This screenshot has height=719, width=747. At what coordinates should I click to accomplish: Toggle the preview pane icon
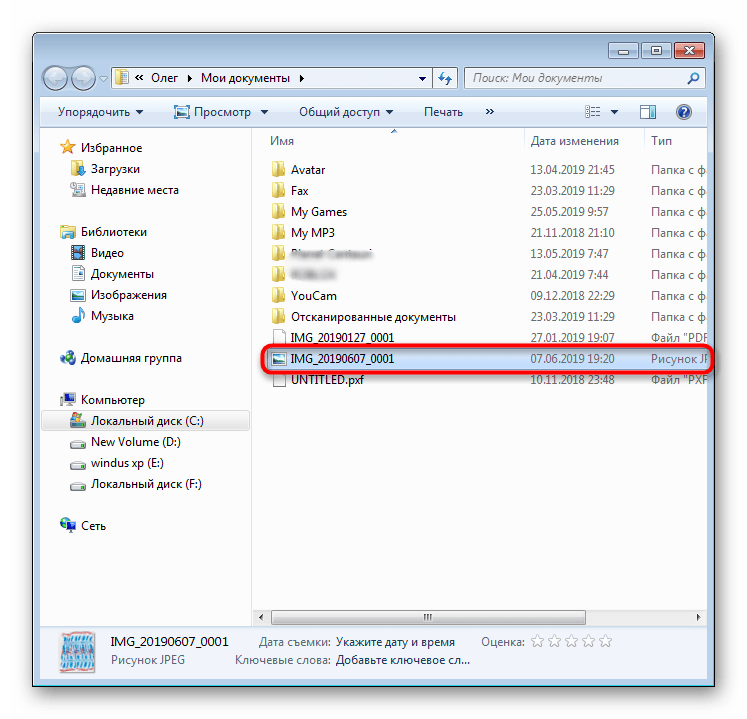(x=647, y=112)
